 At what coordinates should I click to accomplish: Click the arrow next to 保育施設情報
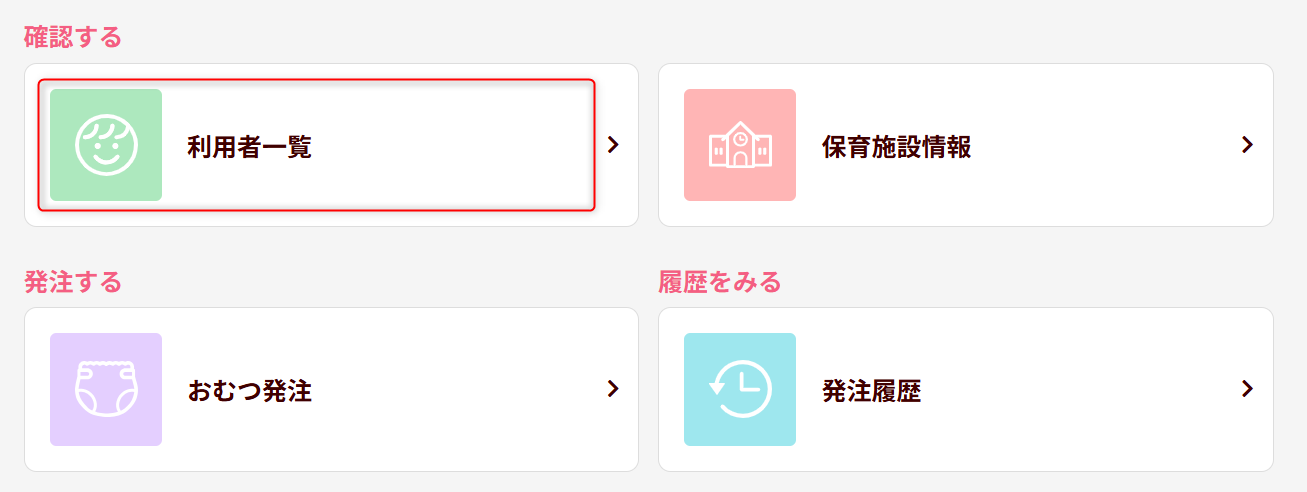[x=1247, y=145]
